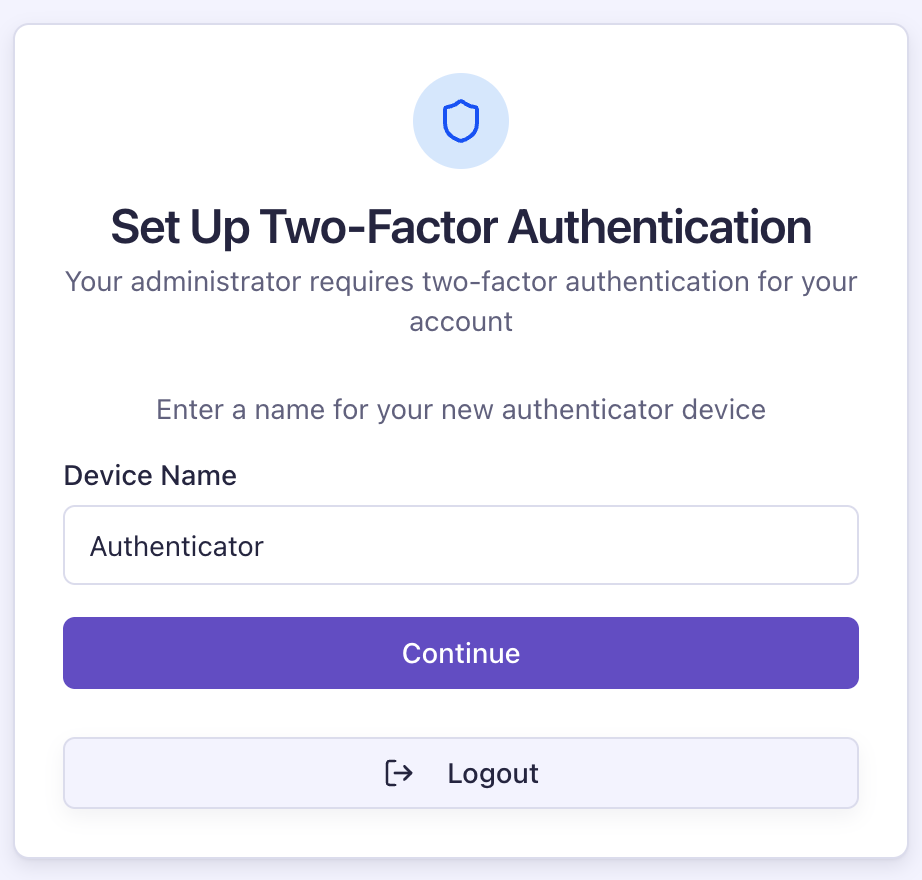922x880 pixels.
Task: Click the Continue button
Action: click(460, 653)
